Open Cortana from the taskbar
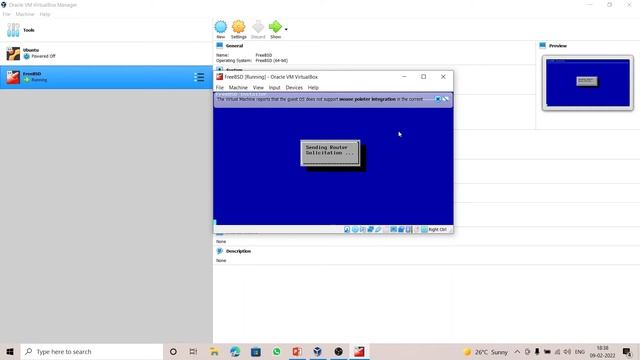Screen dimensions: 640x360 coord(173,351)
